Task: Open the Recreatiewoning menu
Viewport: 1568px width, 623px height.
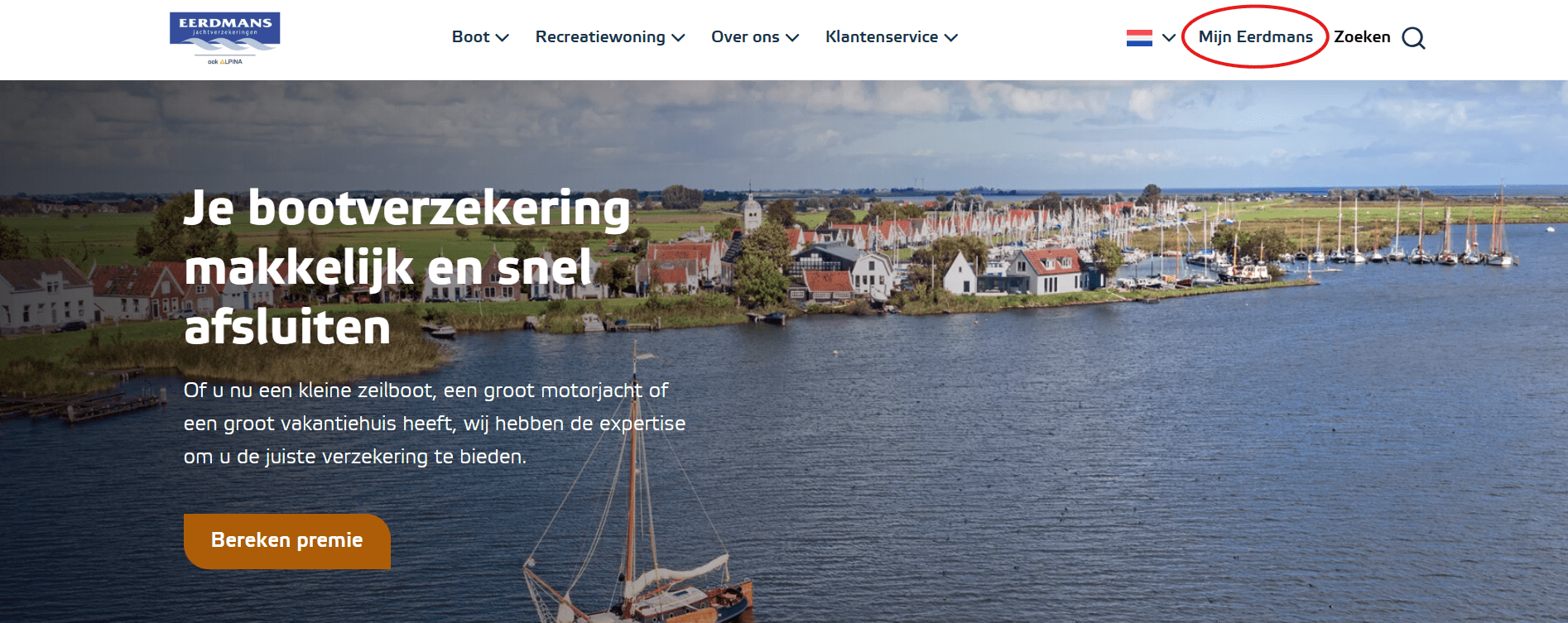Action: 600,37
